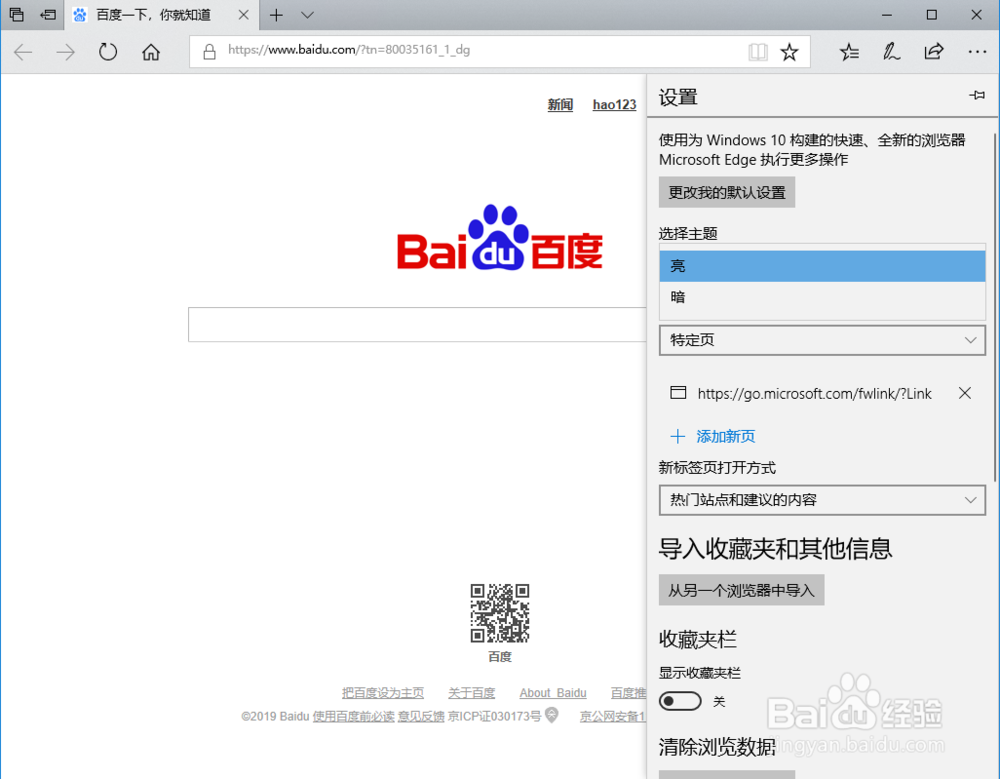The height and width of the screenshot is (779, 1000).
Task: Show tab previews chevron
Action: point(307,15)
